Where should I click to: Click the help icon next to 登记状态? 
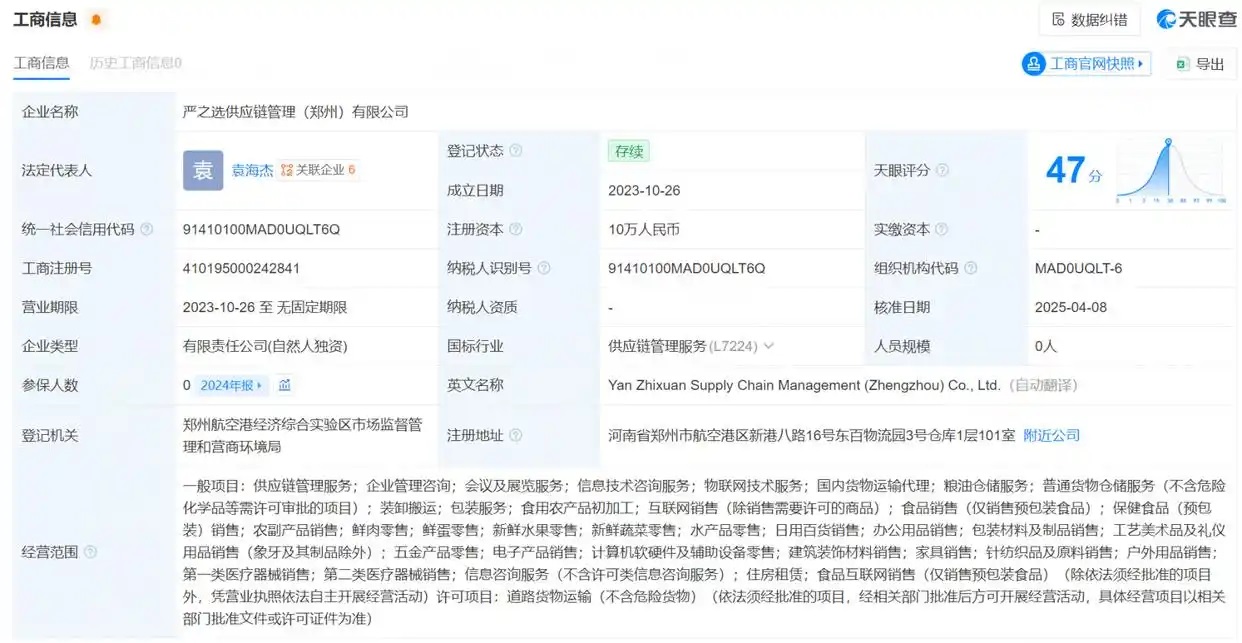[516, 151]
